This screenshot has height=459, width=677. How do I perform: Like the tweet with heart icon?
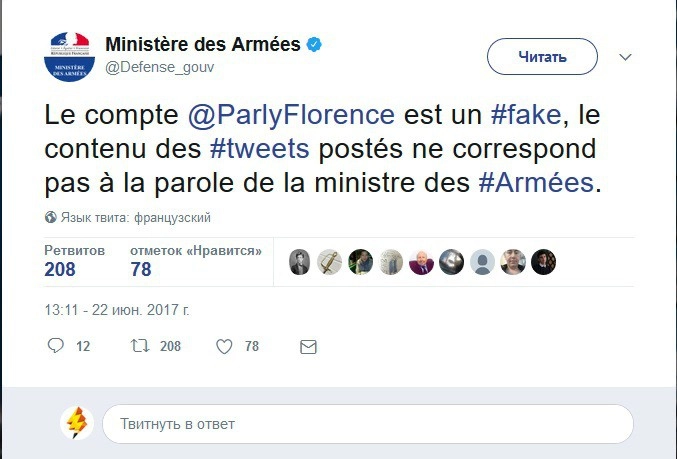225,346
